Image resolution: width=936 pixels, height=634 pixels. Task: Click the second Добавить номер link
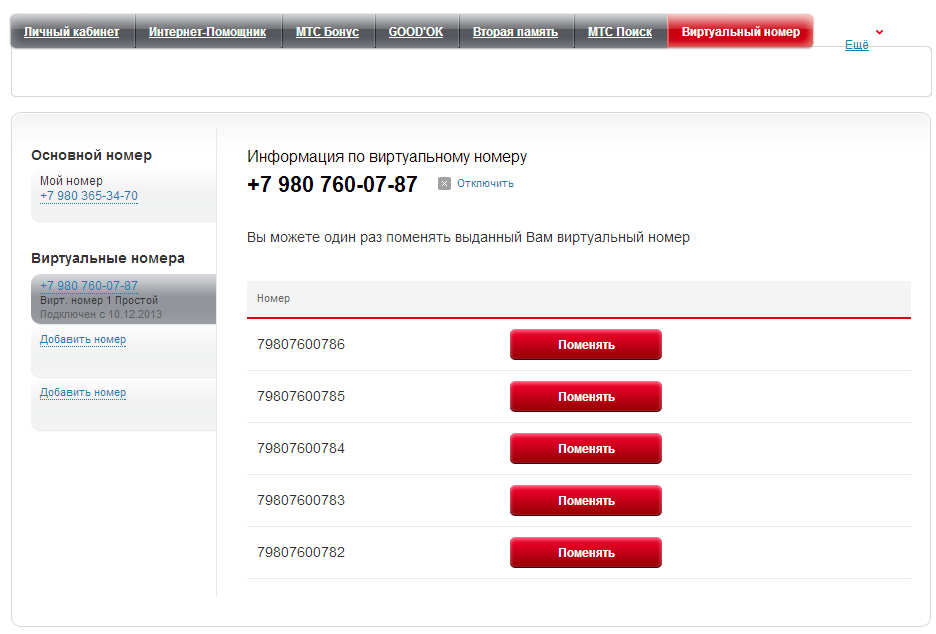[83, 393]
